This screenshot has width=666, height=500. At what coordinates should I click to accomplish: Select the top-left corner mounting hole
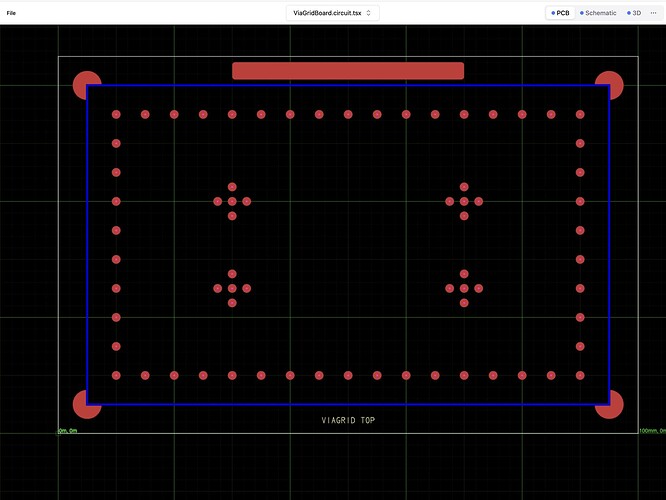click(87, 85)
